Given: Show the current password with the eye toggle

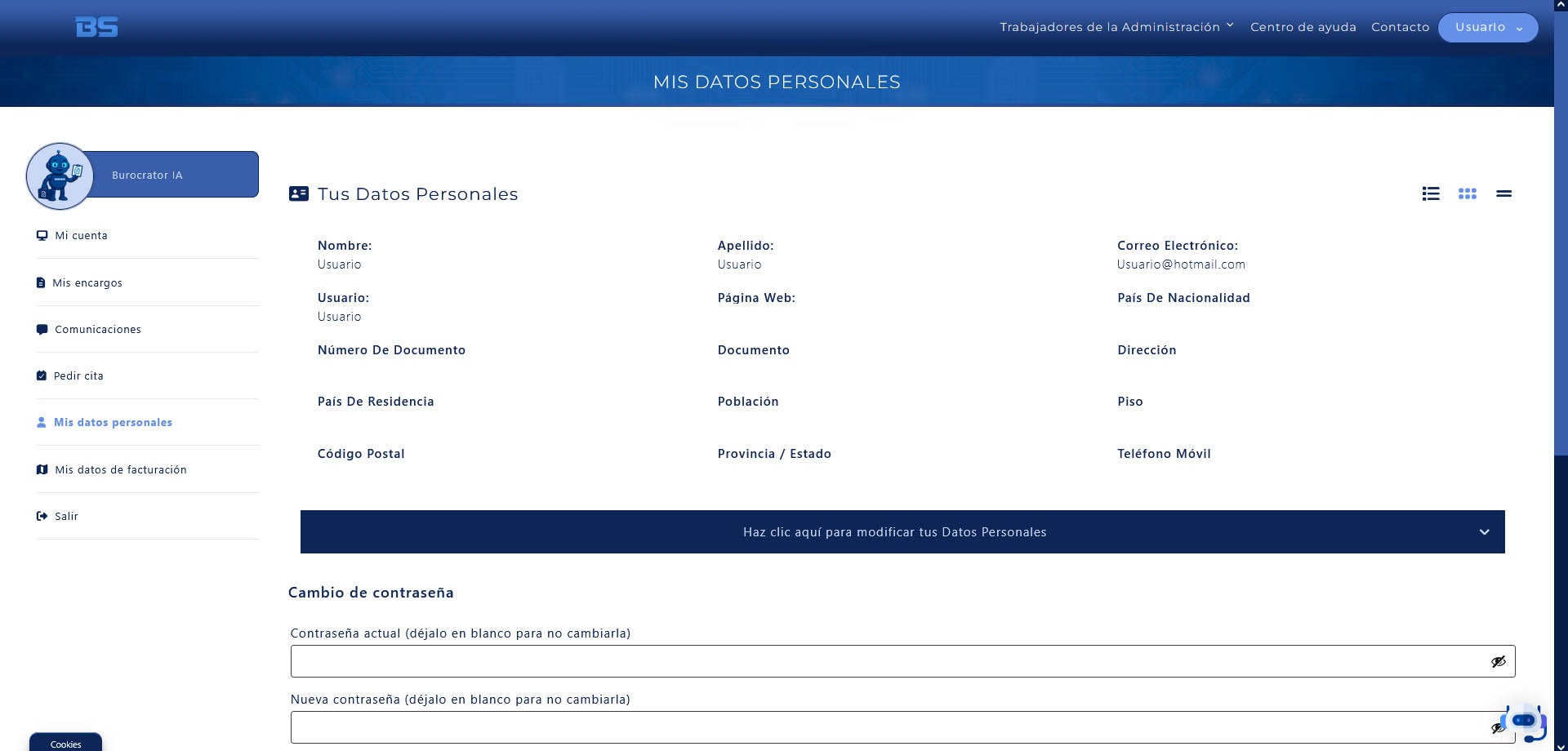Looking at the screenshot, I should point(1498,661).
